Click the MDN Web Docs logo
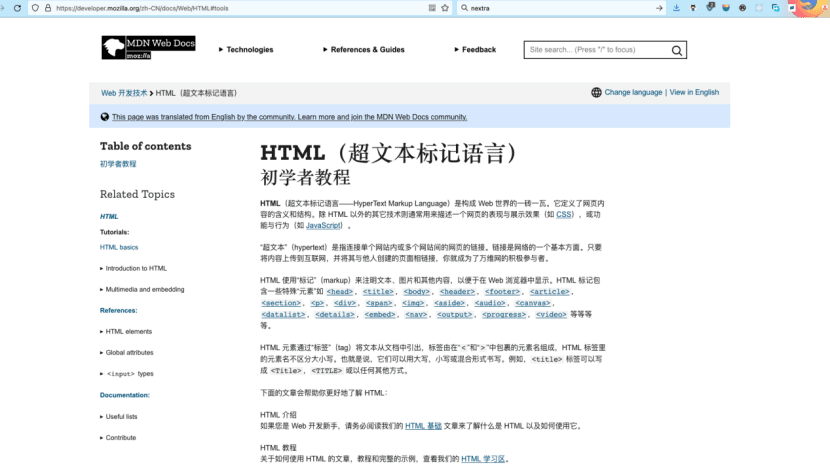Image resolution: width=830 pixels, height=466 pixels. point(148,49)
